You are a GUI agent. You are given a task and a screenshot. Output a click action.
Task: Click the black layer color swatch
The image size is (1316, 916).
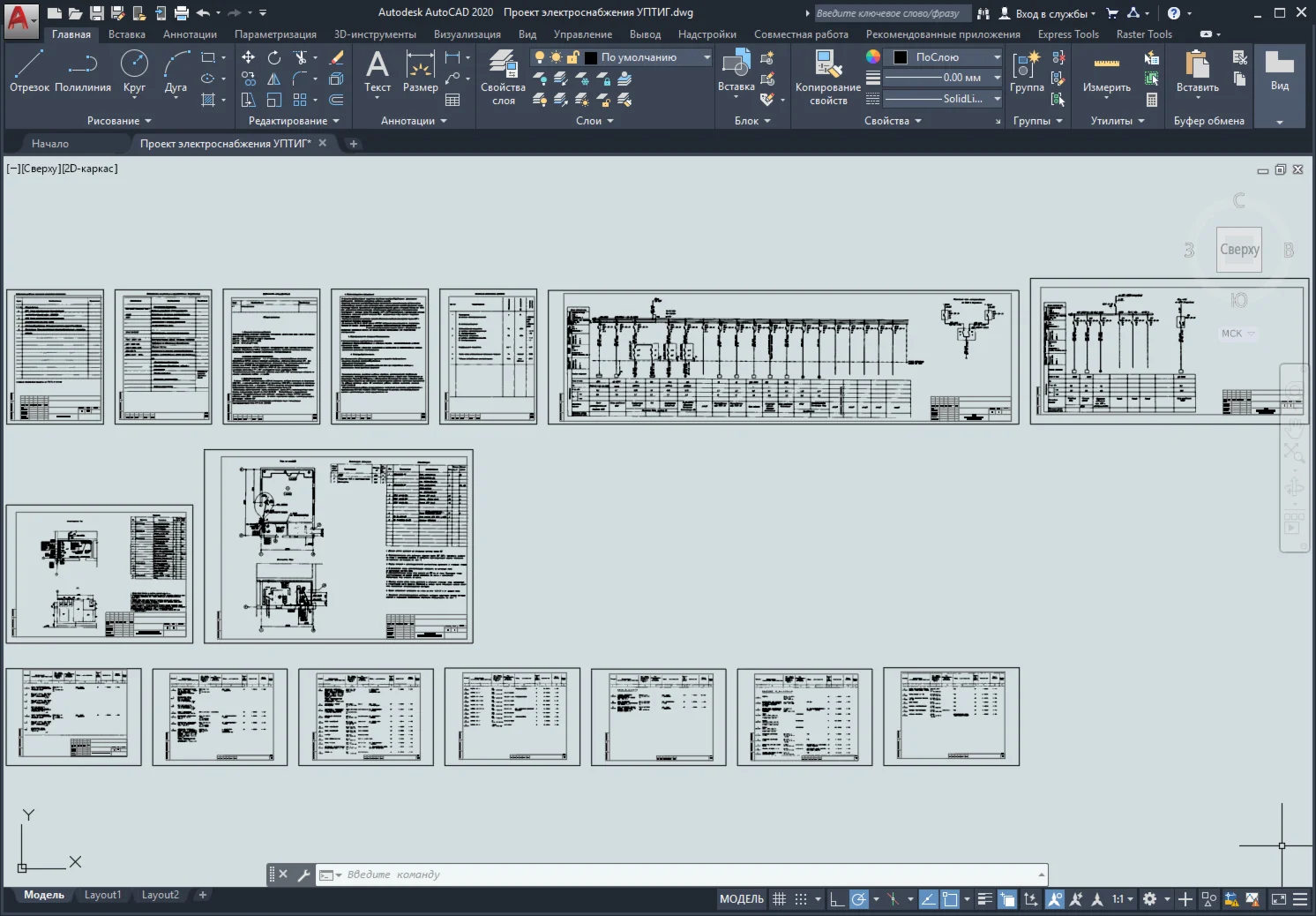point(591,57)
